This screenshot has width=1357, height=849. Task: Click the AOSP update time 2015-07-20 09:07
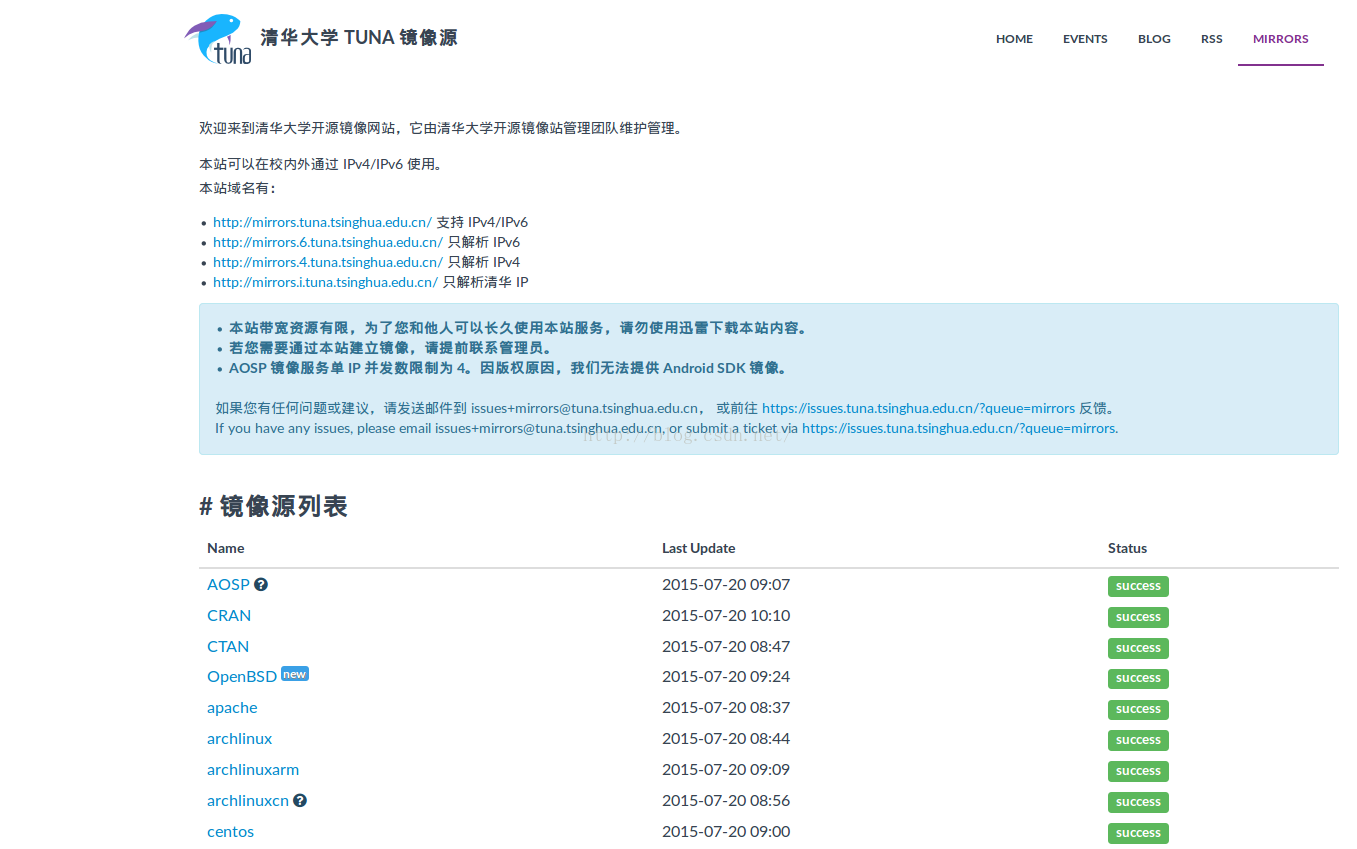pyautogui.click(x=726, y=584)
